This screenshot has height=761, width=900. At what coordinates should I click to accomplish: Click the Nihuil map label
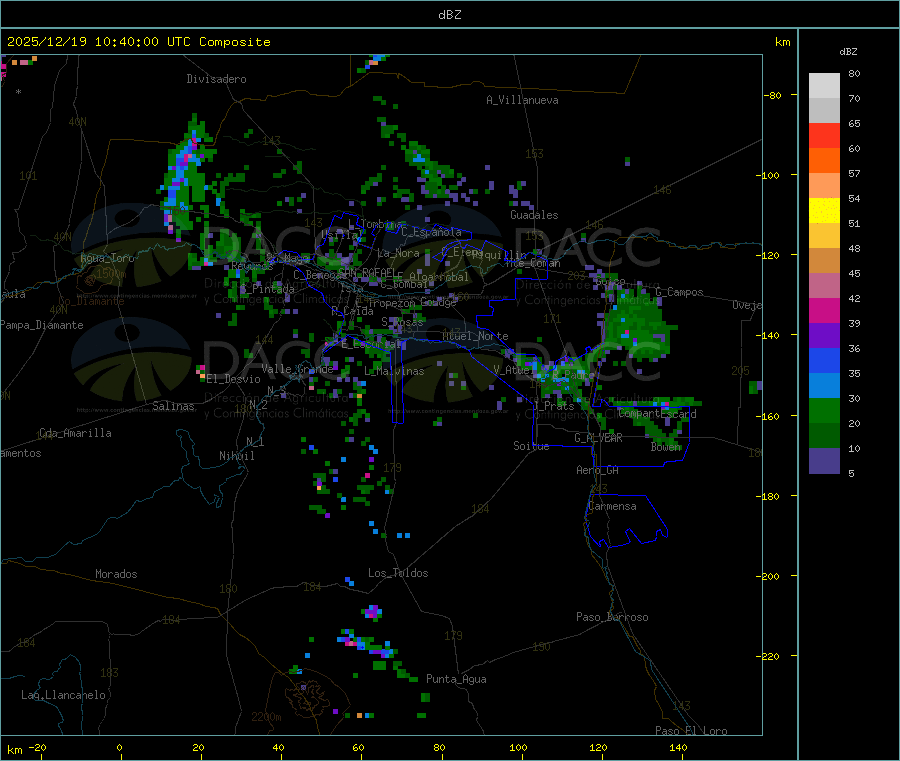236,456
